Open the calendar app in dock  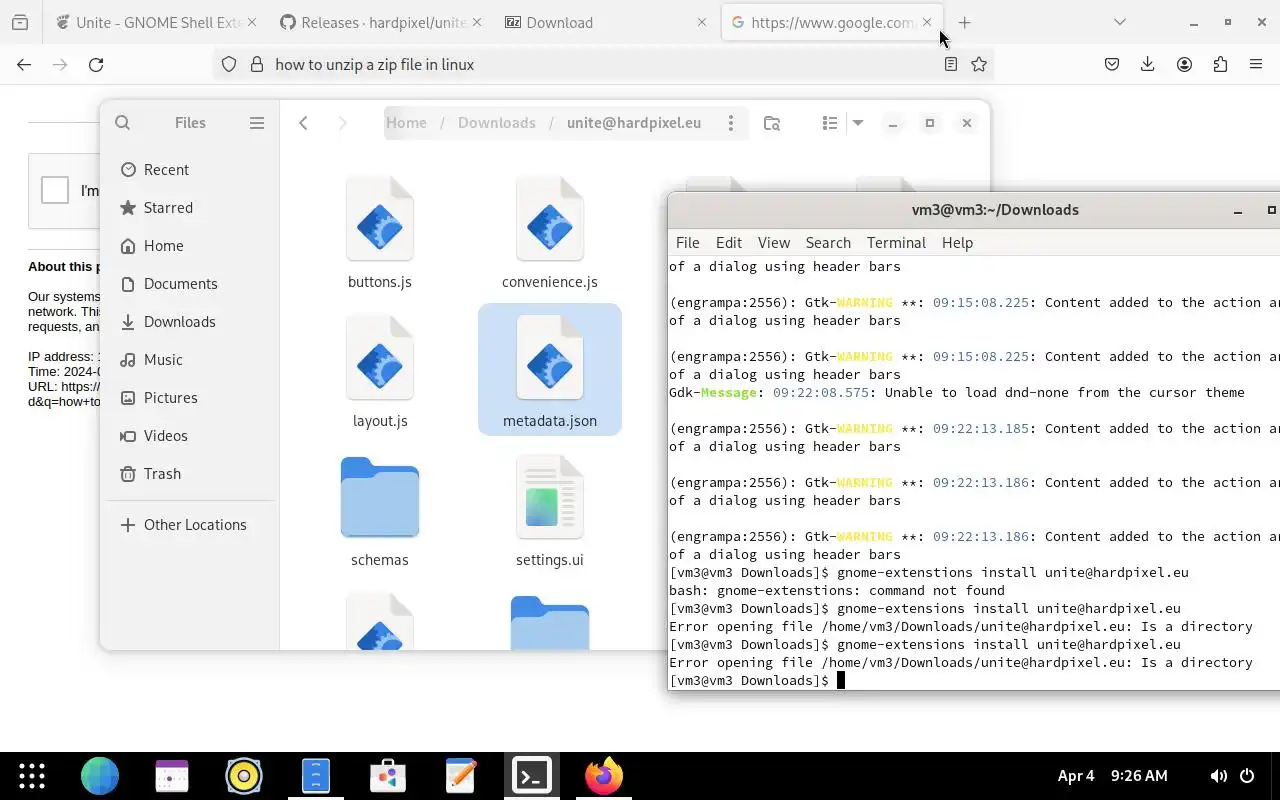pos(172,776)
